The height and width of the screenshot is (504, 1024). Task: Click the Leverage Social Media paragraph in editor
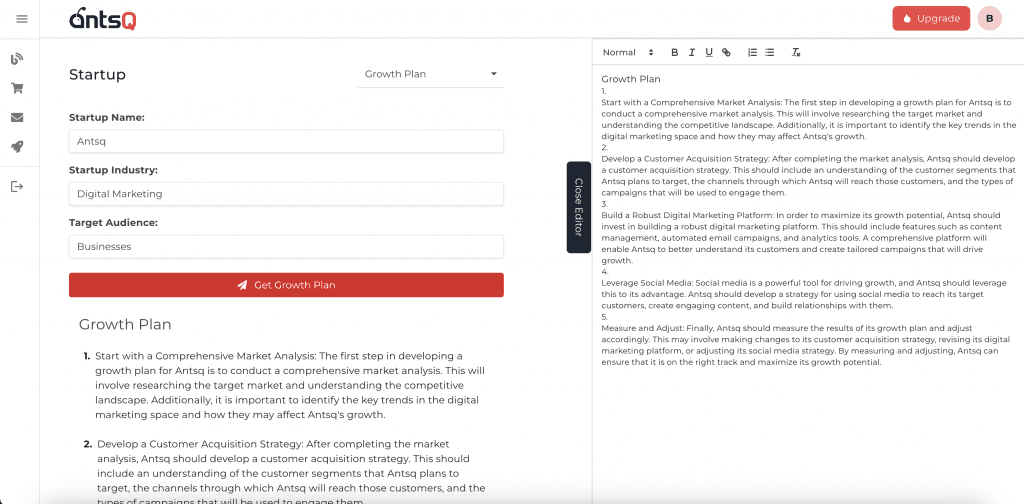coord(804,294)
